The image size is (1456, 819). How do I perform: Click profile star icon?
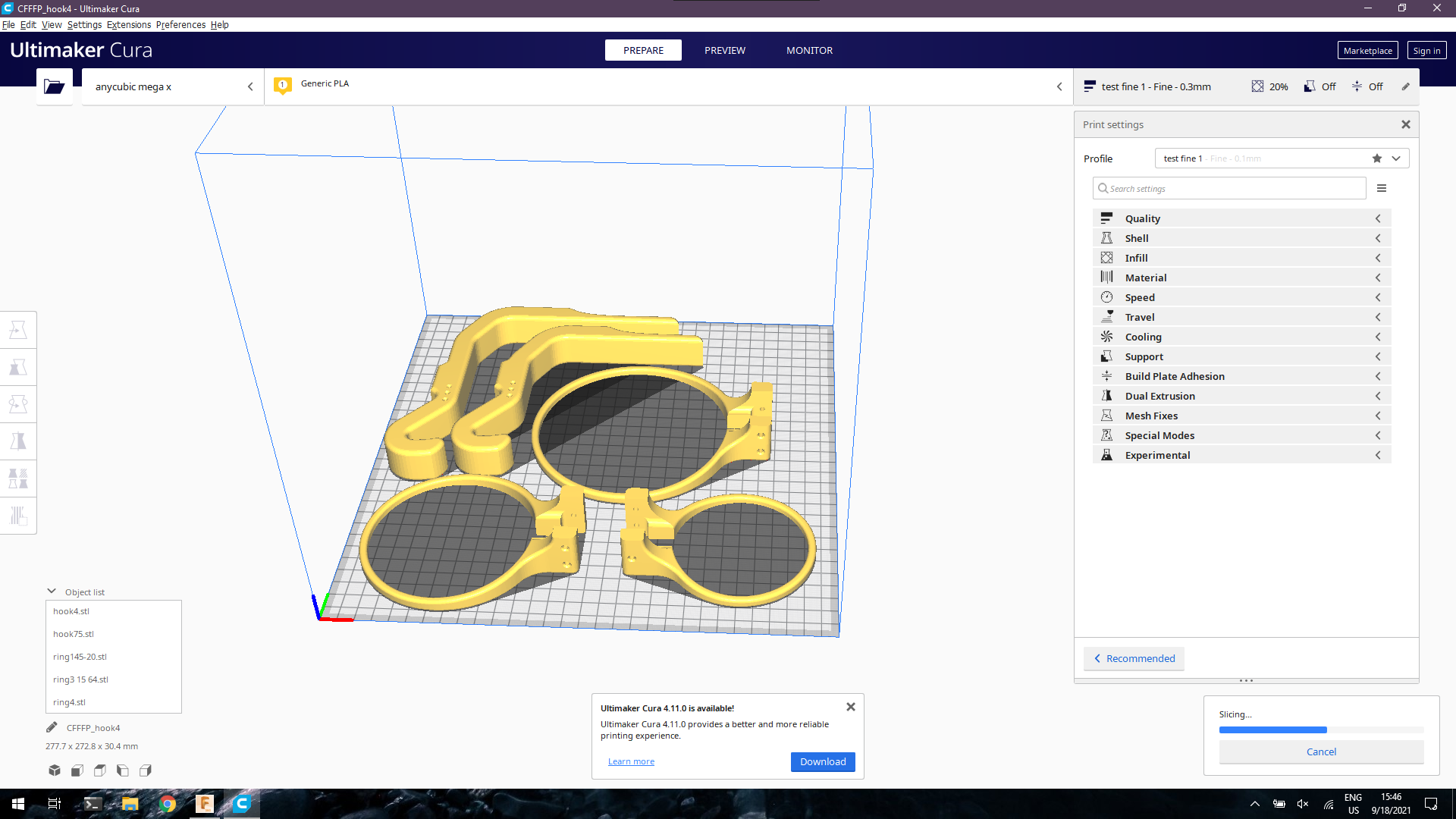click(x=1377, y=158)
